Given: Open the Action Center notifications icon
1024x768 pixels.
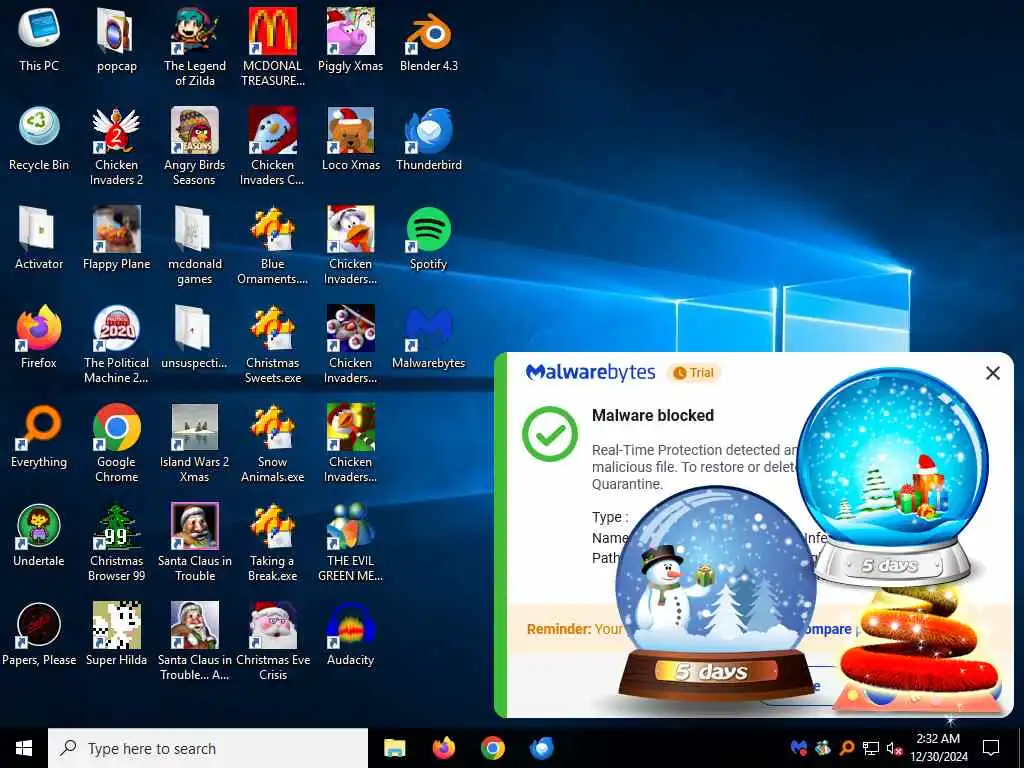Looking at the screenshot, I should [991, 748].
